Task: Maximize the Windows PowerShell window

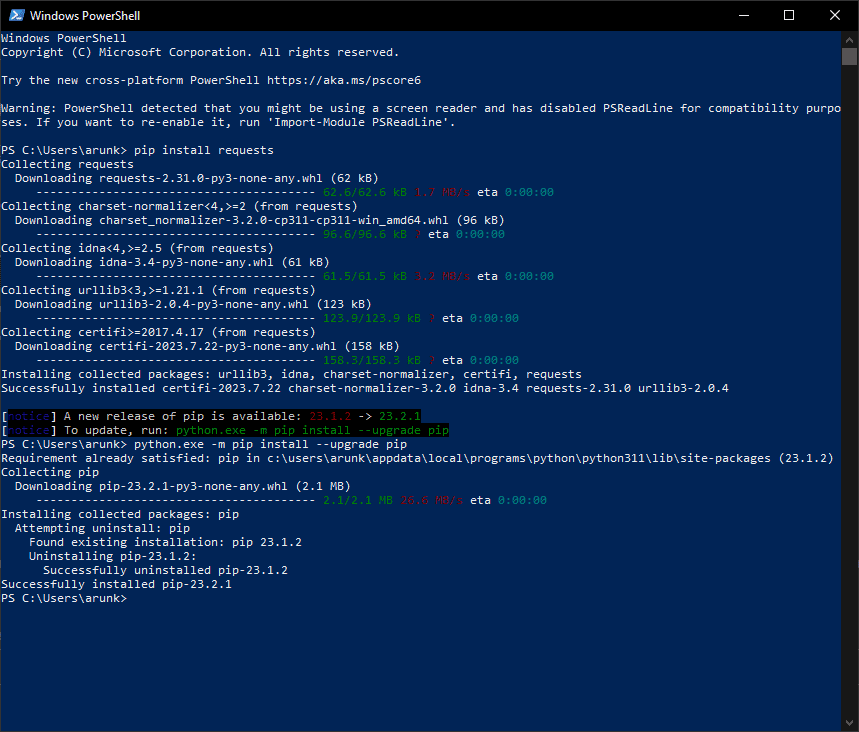Action: pyautogui.click(x=789, y=15)
